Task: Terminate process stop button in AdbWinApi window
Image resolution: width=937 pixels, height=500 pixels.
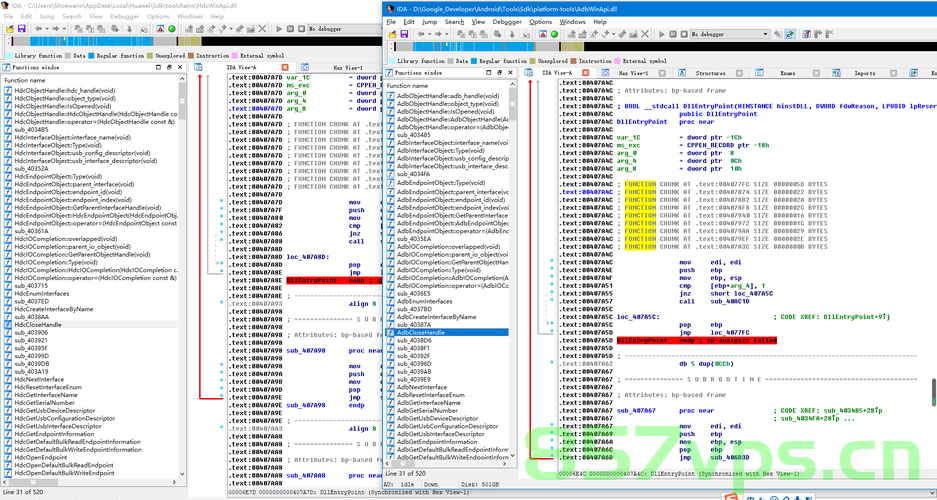Action: pos(684,34)
